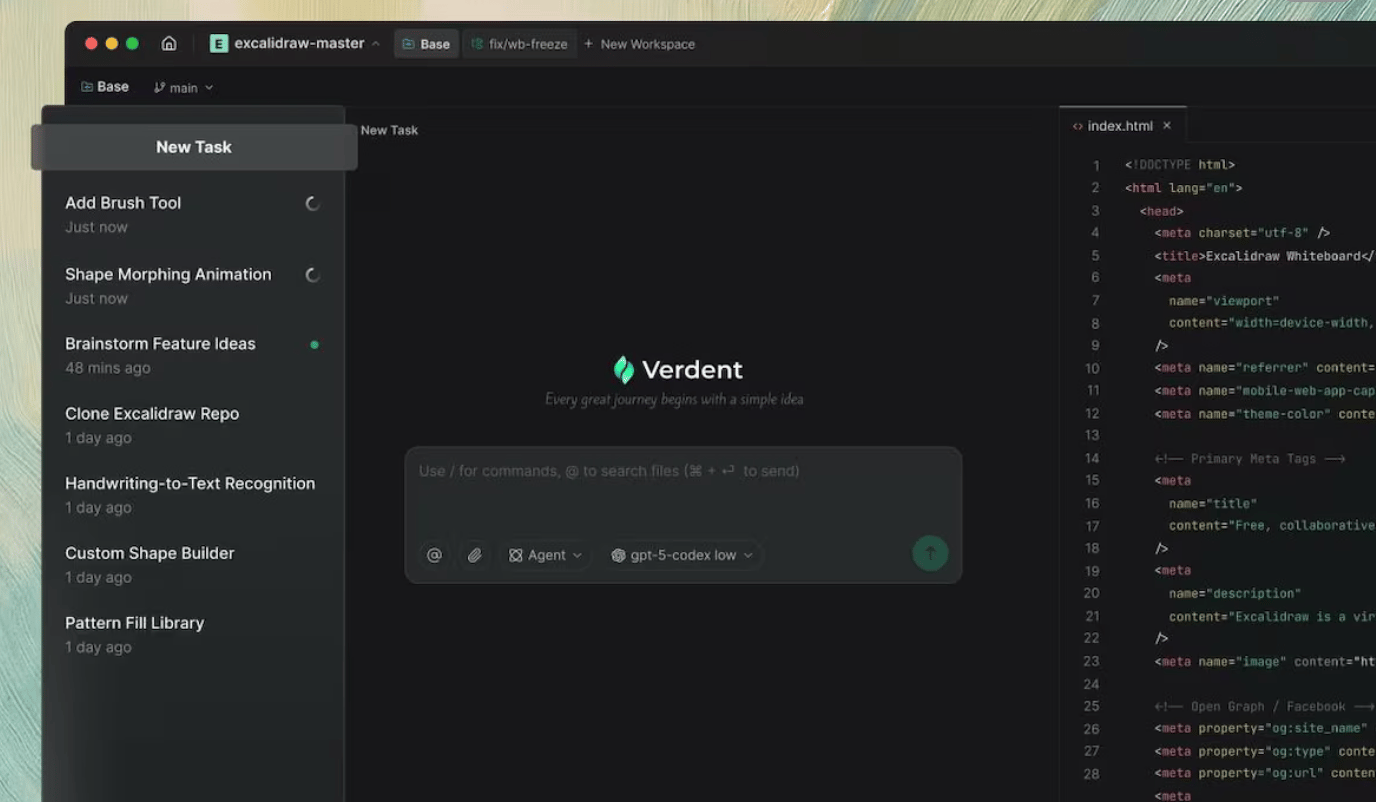1376x802 pixels.
Task: Open the Shape Morphing Animation task
Action: (x=193, y=285)
